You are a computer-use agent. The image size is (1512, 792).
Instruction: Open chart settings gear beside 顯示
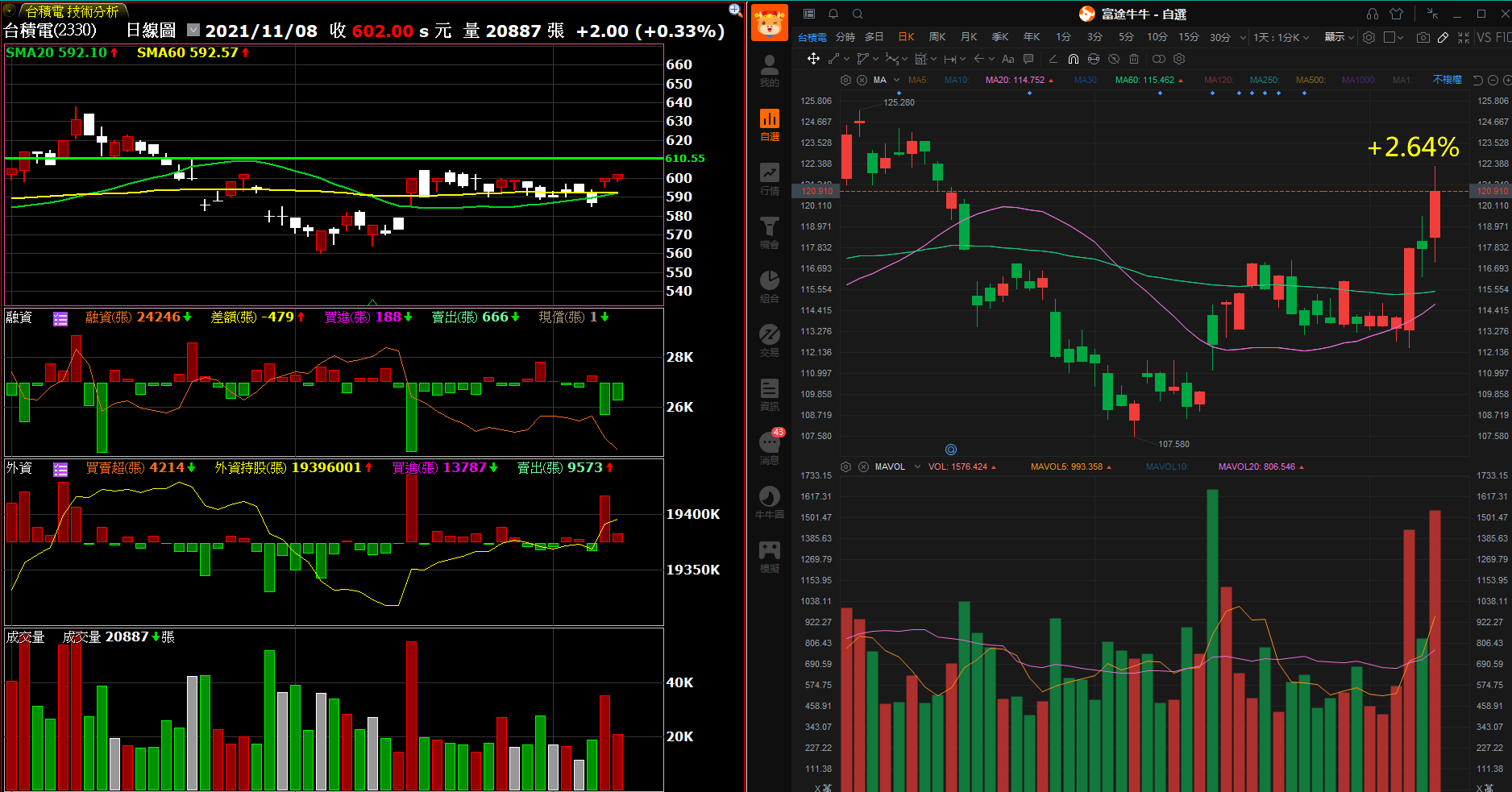(1369, 38)
